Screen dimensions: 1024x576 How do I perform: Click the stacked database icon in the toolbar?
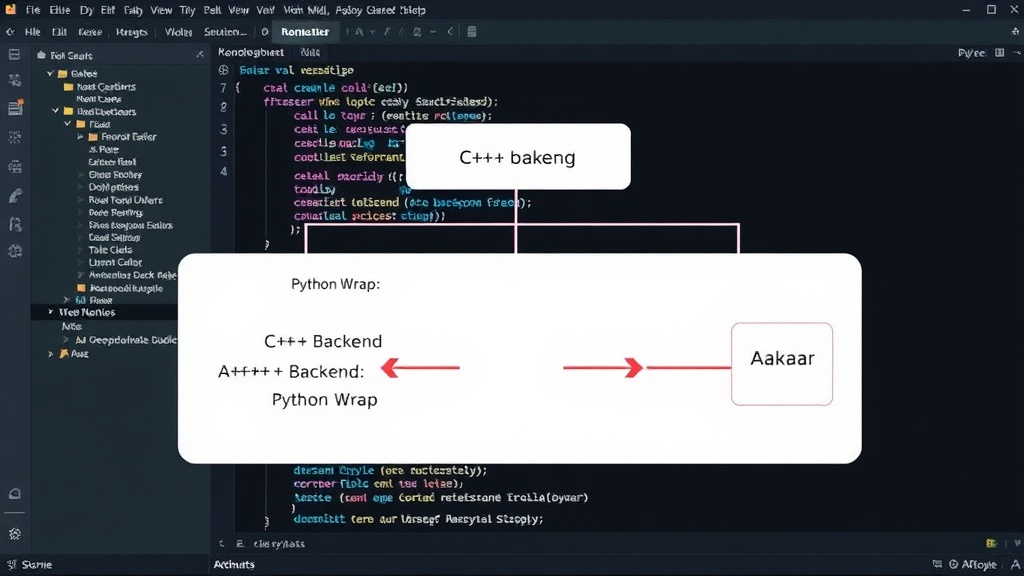coord(472,31)
